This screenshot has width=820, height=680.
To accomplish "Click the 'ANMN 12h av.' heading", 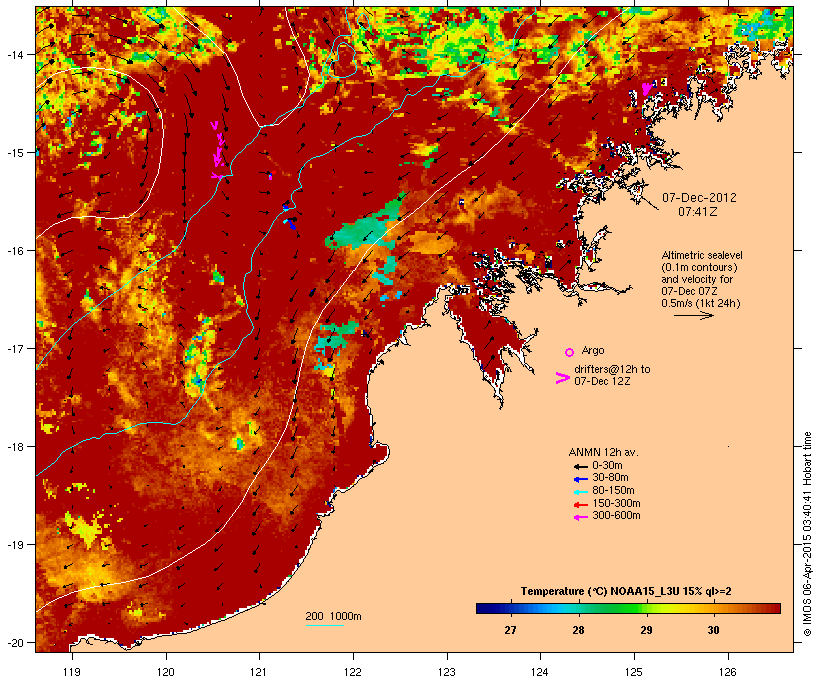I will tap(603, 452).
